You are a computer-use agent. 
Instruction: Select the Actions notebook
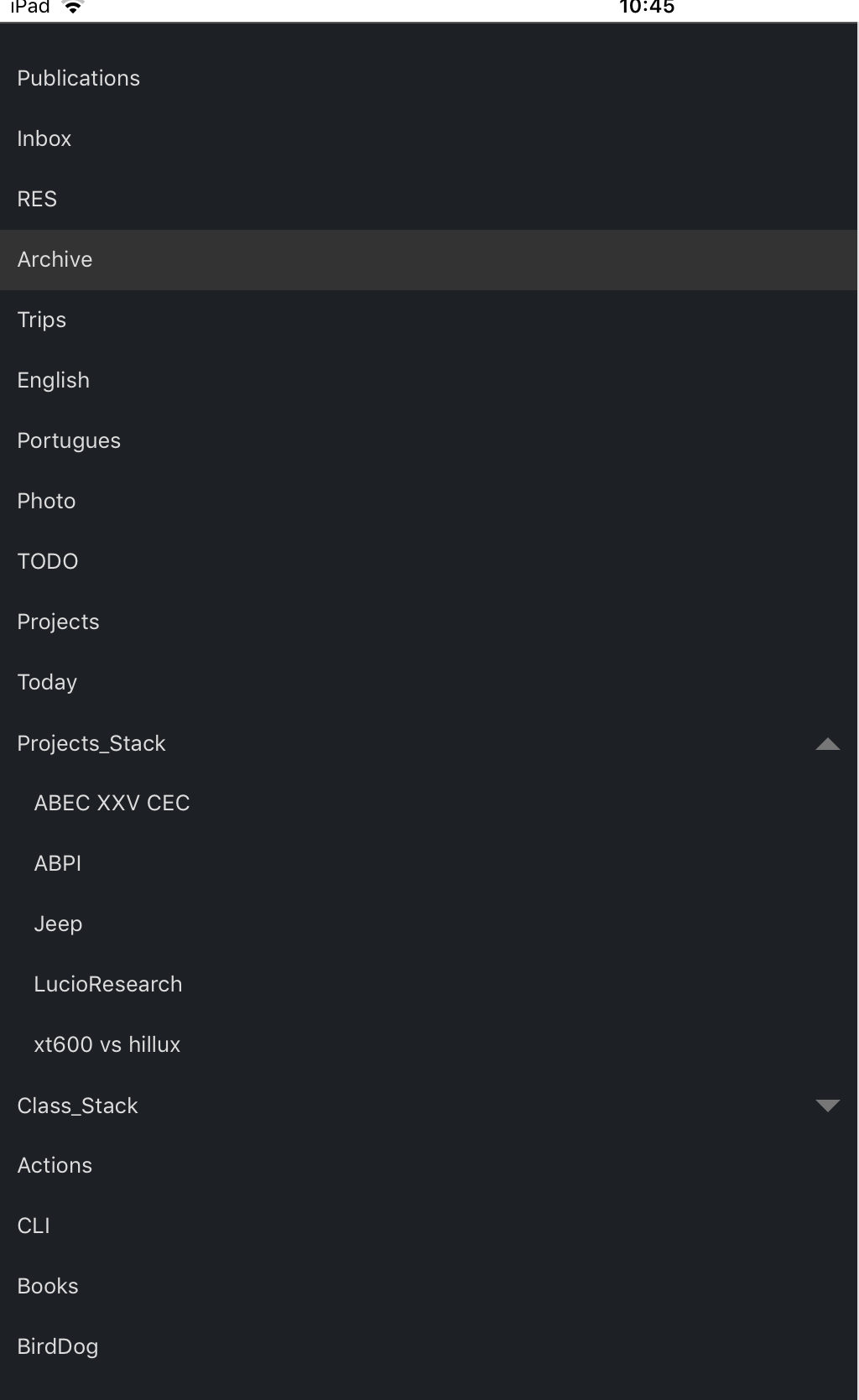(55, 1165)
